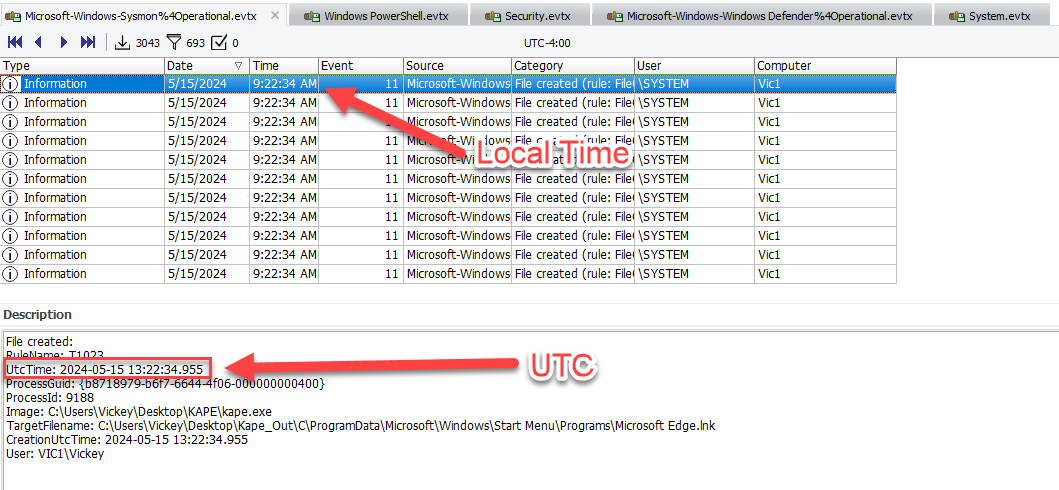Go to the previous event arrow

click(x=39, y=42)
